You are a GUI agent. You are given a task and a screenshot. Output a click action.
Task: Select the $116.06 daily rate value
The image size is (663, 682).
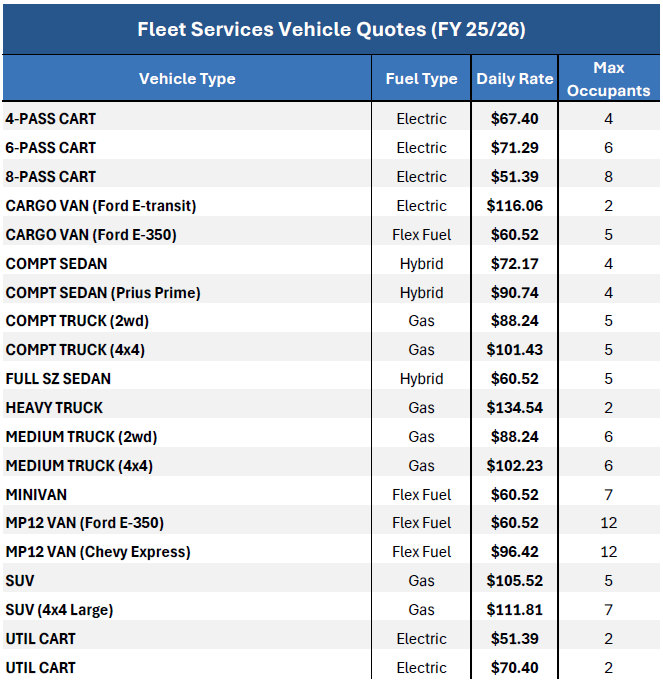coord(515,206)
